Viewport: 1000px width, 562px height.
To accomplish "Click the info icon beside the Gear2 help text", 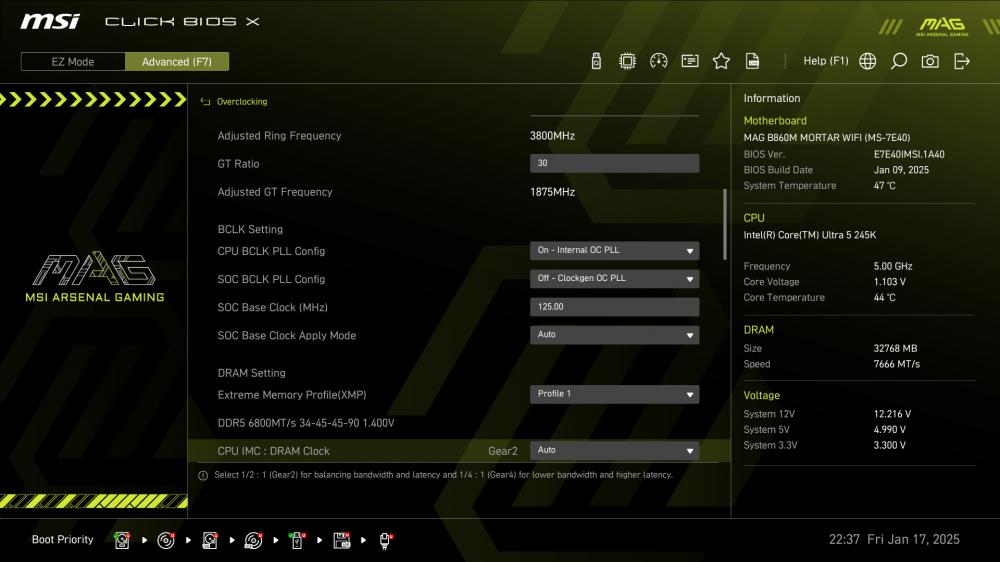I will (203, 475).
